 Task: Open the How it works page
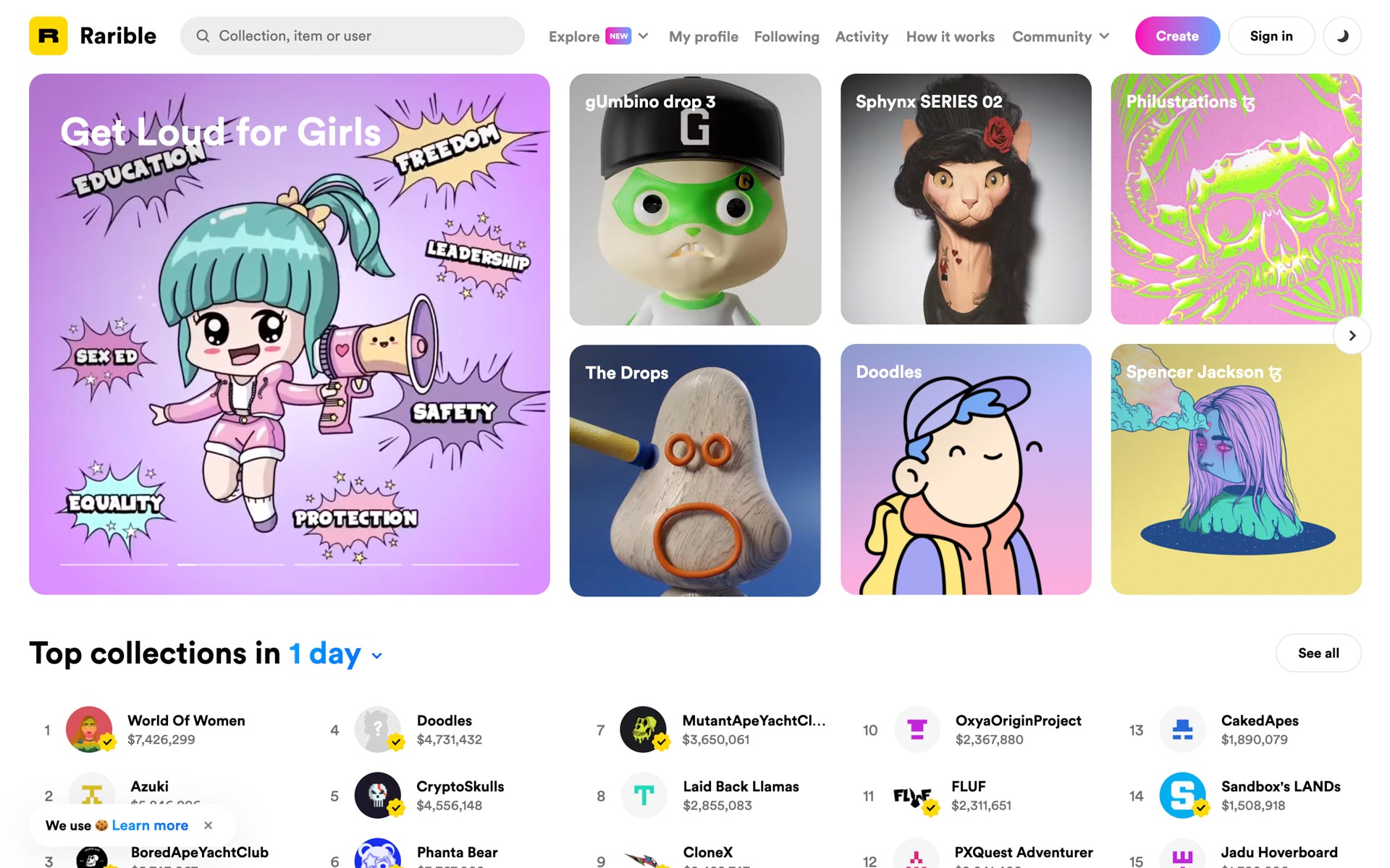(950, 36)
